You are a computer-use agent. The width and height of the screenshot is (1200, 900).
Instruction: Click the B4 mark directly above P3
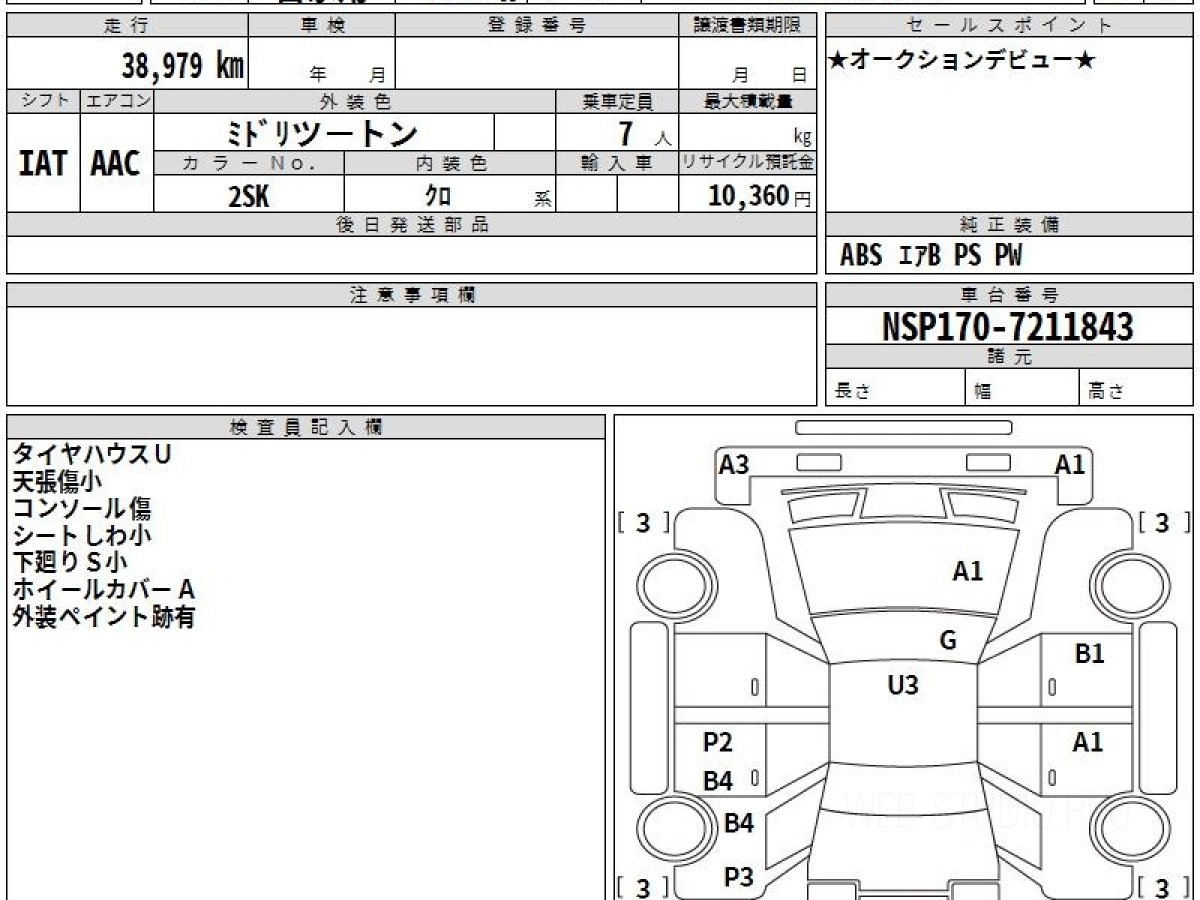tap(738, 823)
